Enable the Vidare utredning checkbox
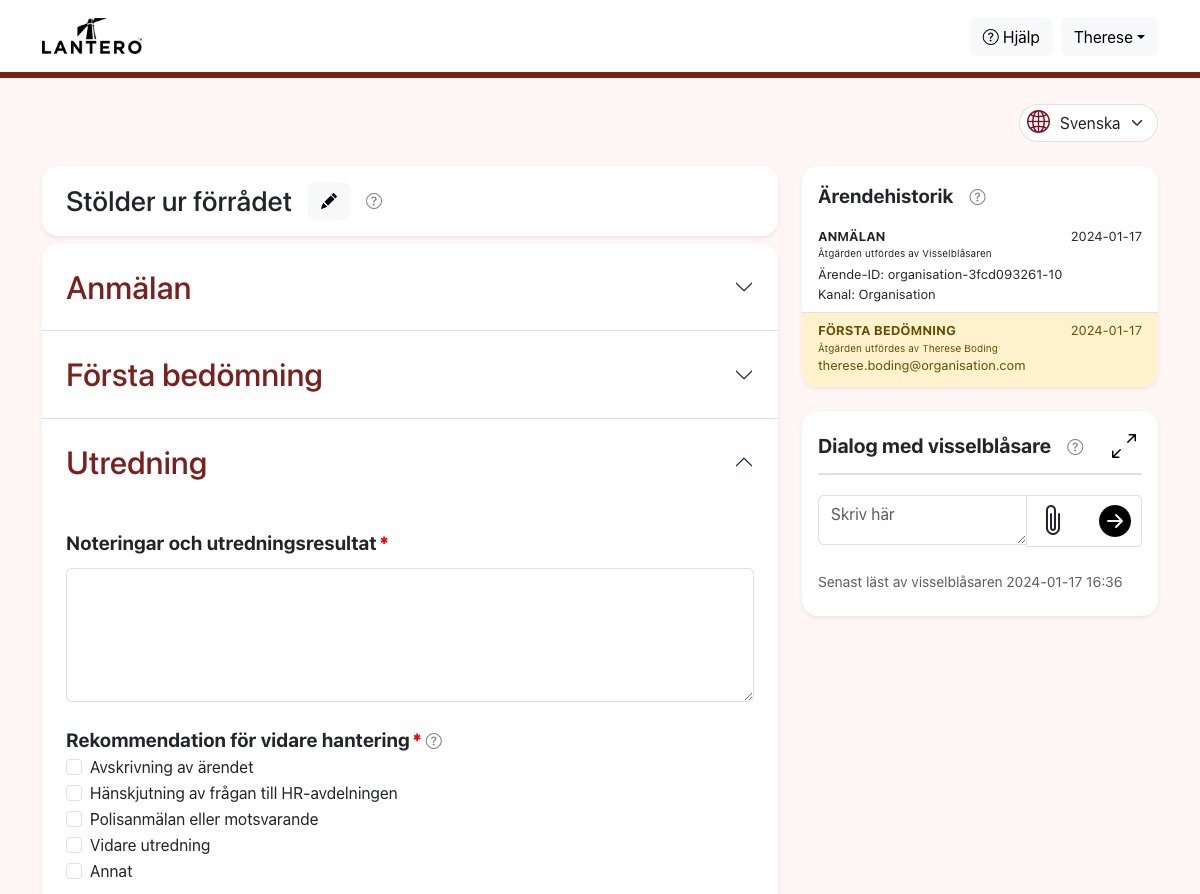Screen dimensions: 1200x894 74,845
